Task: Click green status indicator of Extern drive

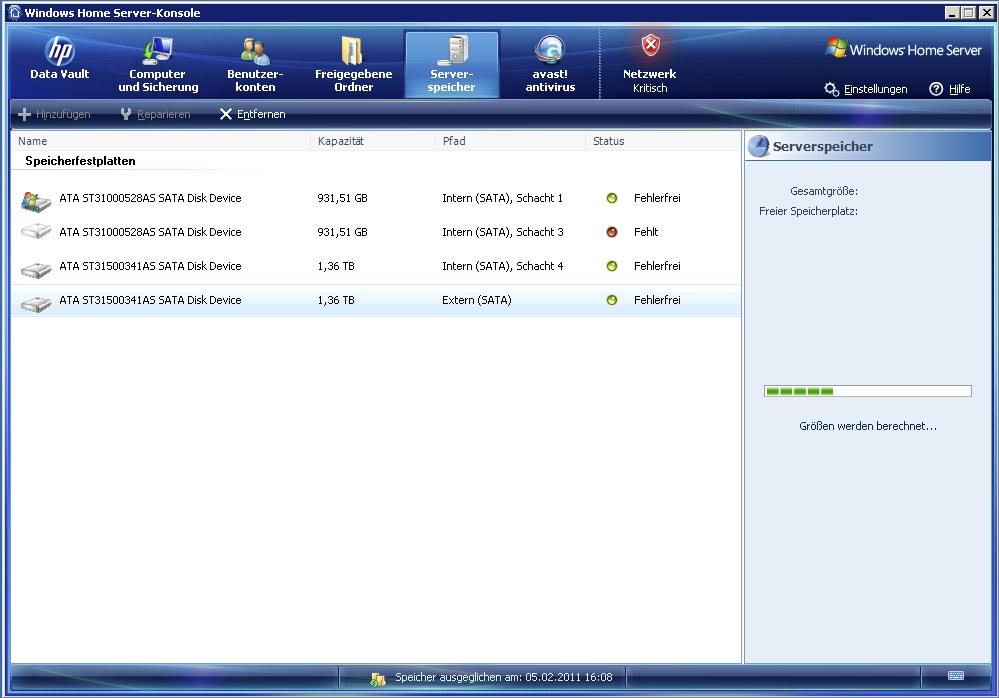Action: tap(612, 300)
